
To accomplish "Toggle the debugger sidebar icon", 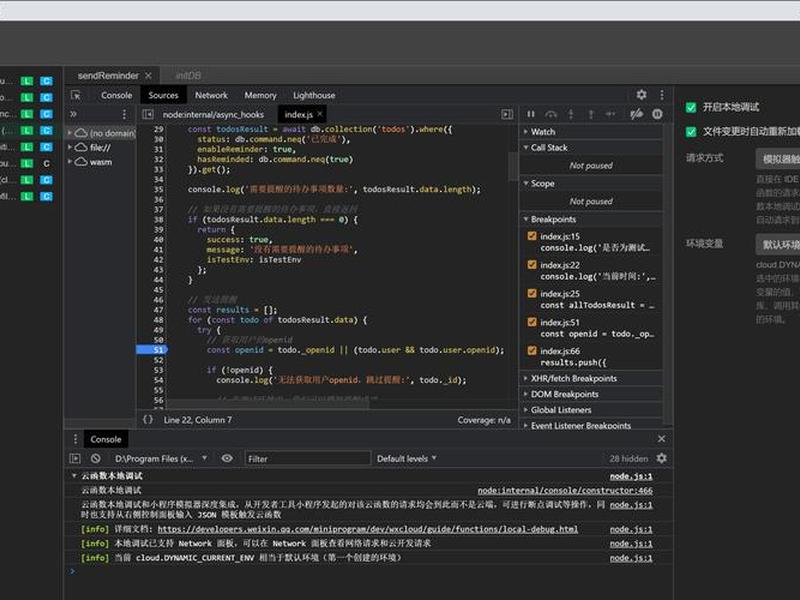I will (x=507, y=114).
